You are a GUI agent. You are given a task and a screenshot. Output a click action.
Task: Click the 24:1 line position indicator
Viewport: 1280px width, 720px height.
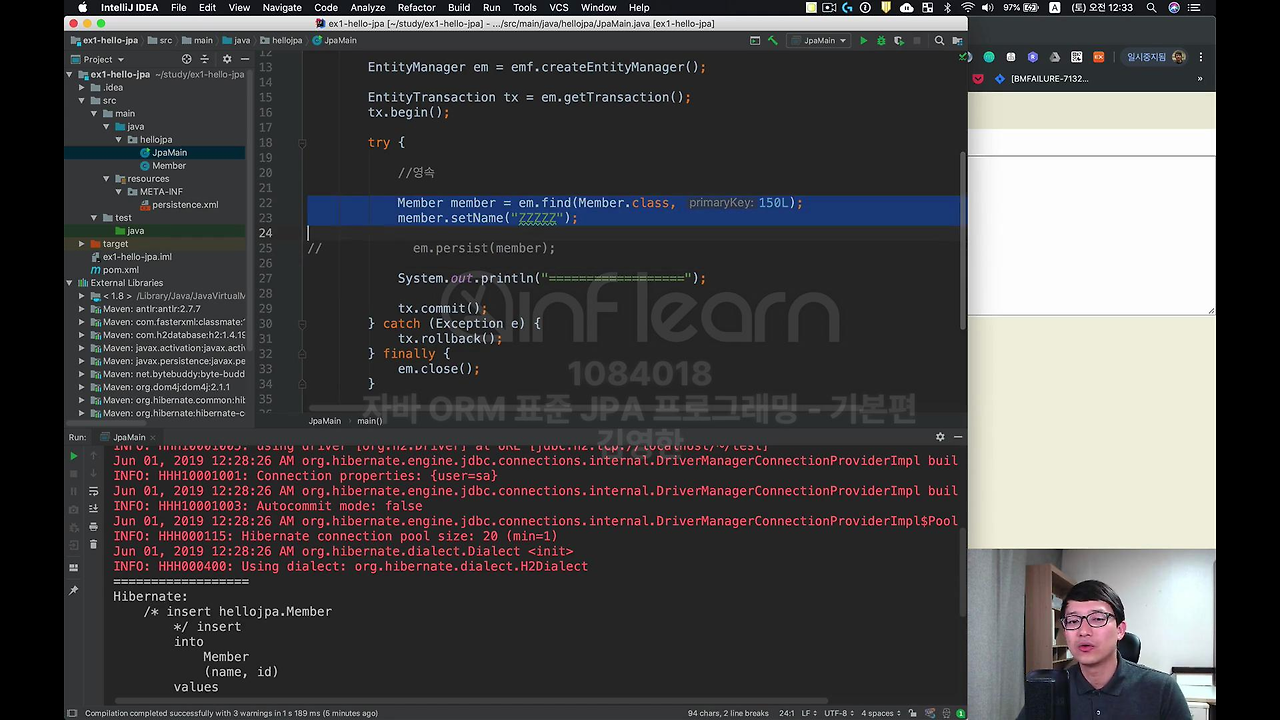tap(787, 713)
